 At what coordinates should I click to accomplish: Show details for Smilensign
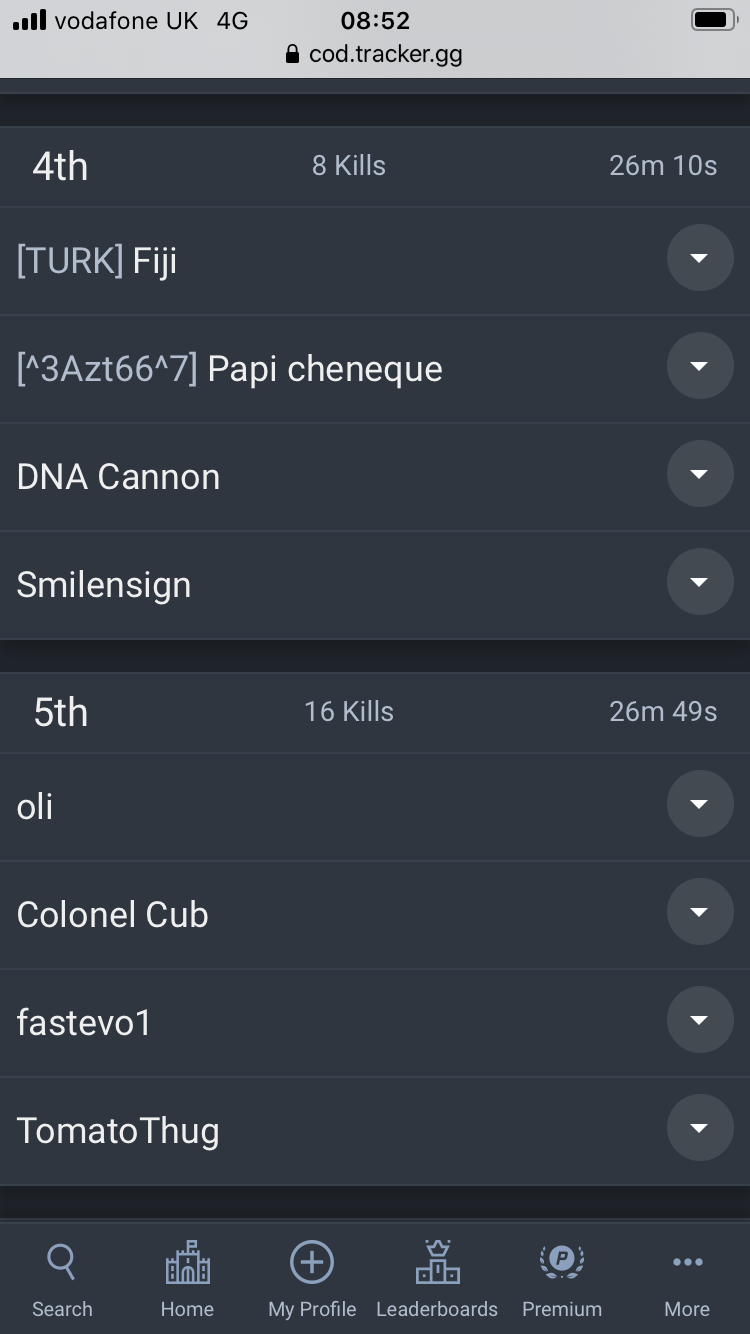pyautogui.click(x=700, y=582)
